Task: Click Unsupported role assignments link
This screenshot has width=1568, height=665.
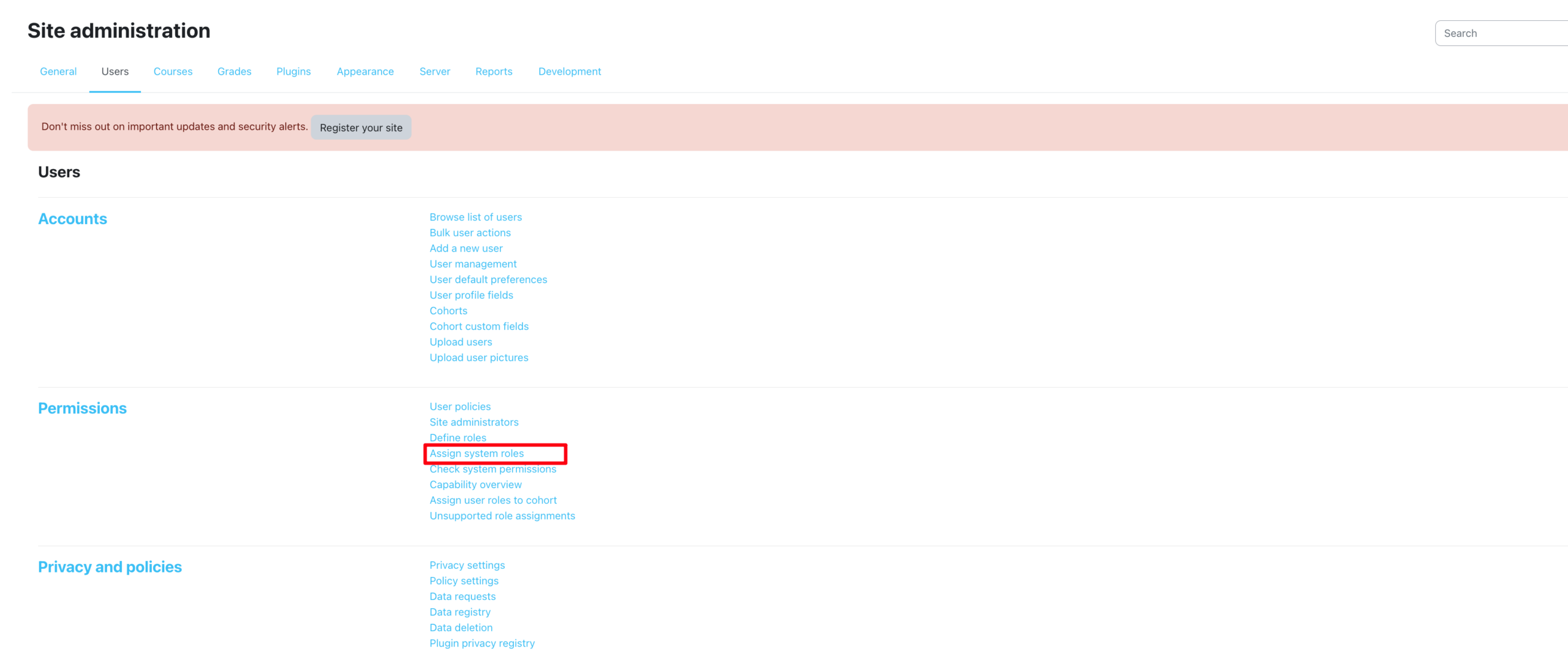Action: point(502,516)
